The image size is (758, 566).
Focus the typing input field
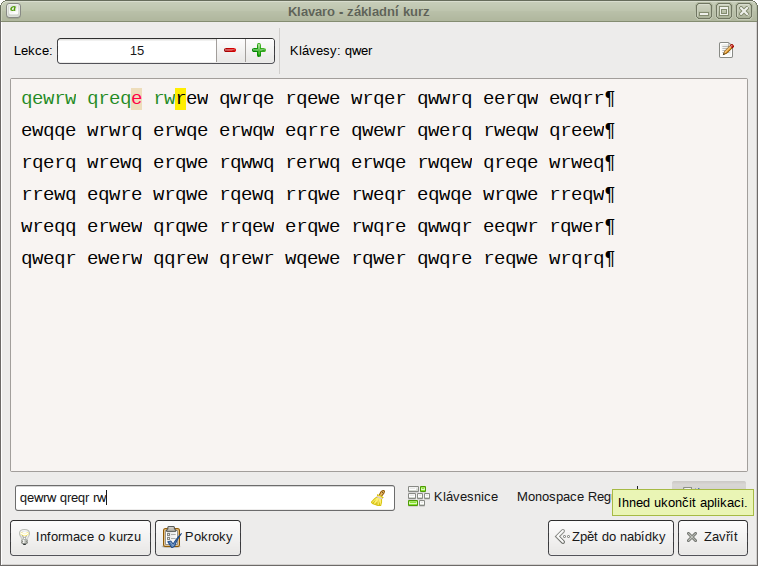click(204, 498)
